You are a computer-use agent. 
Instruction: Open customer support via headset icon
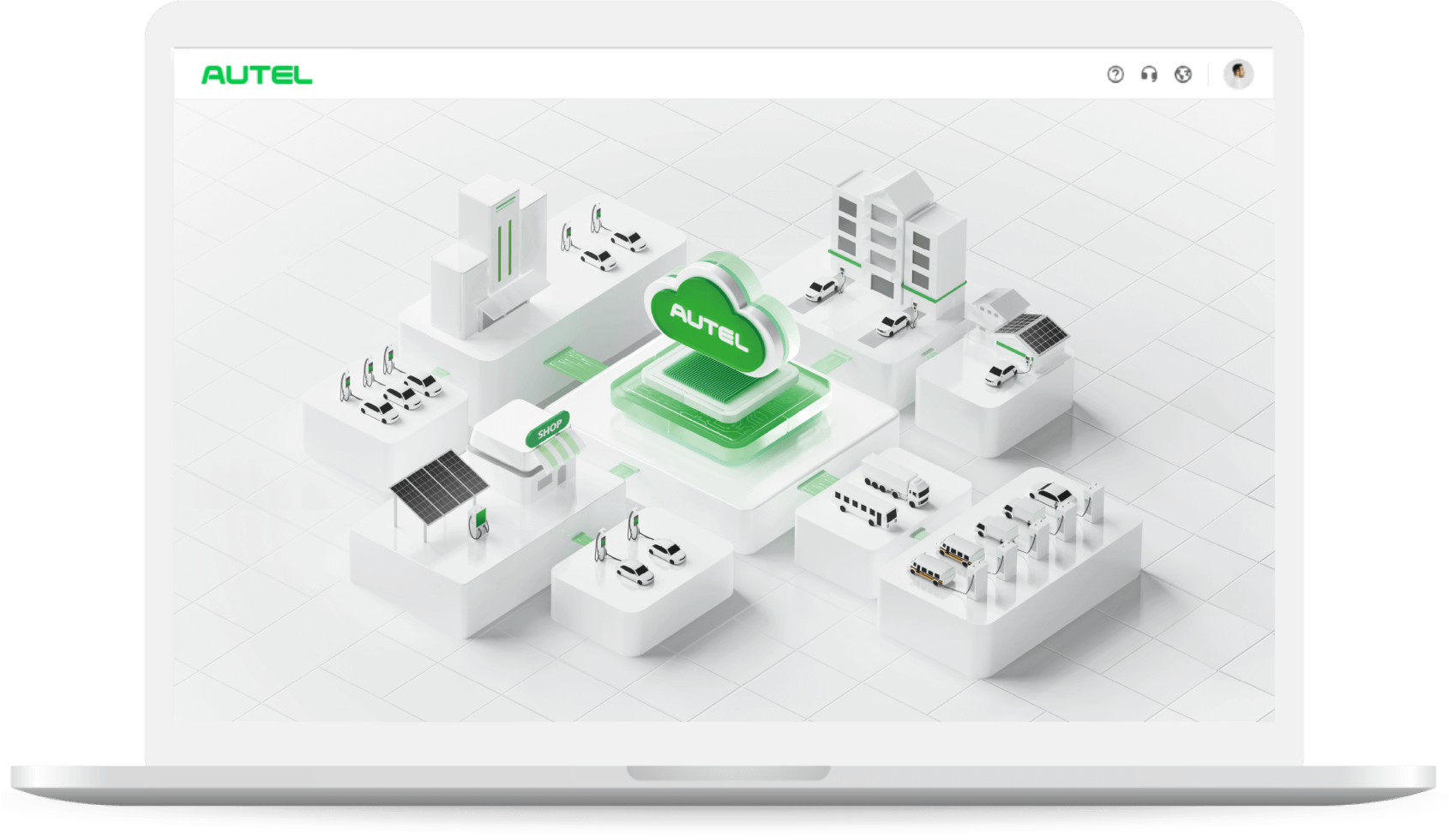[1149, 75]
